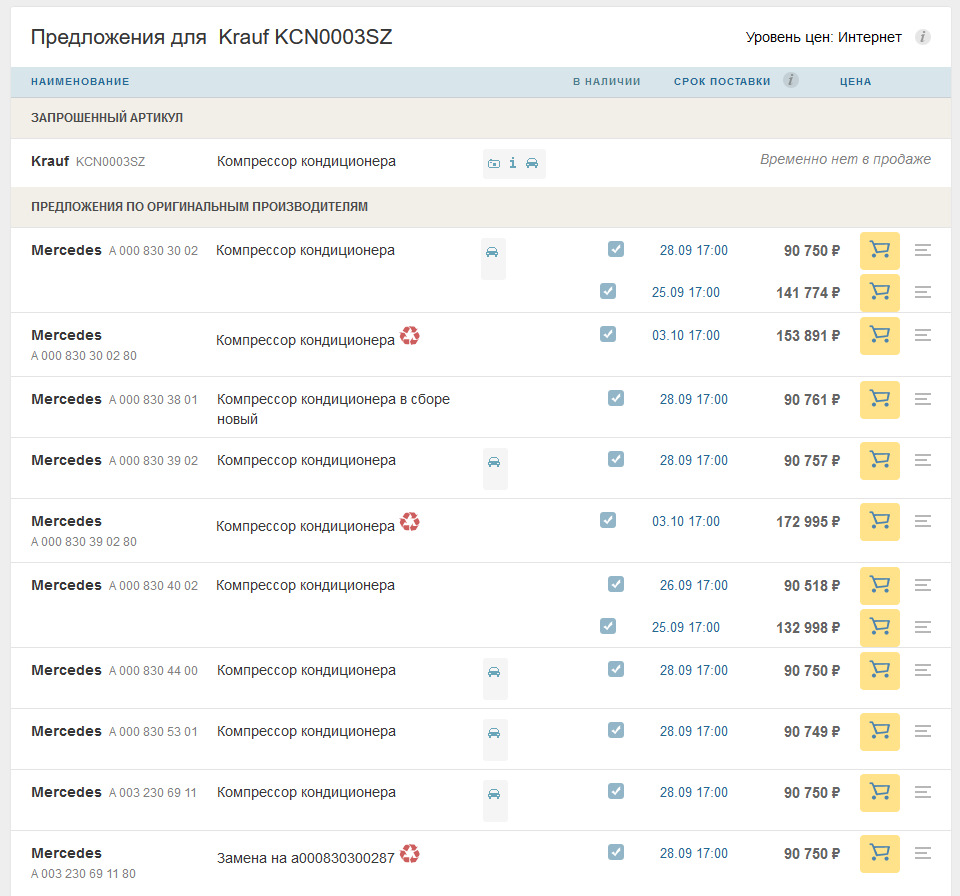Sort by Наименование column header
The image size is (960, 896).
(x=80, y=81)
